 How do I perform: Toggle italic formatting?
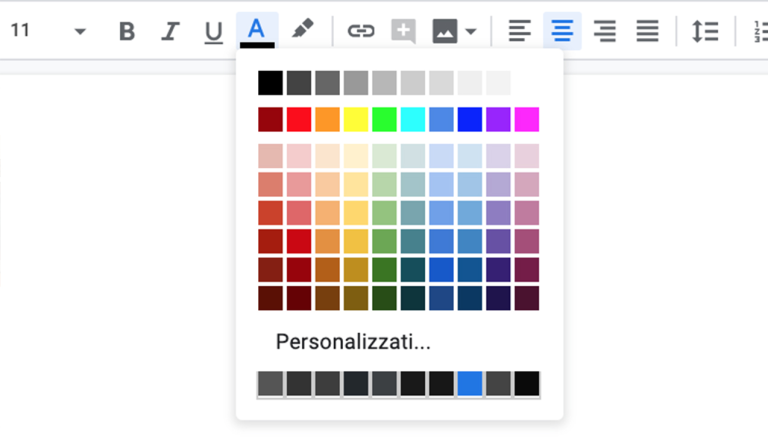tap(170, 31)
